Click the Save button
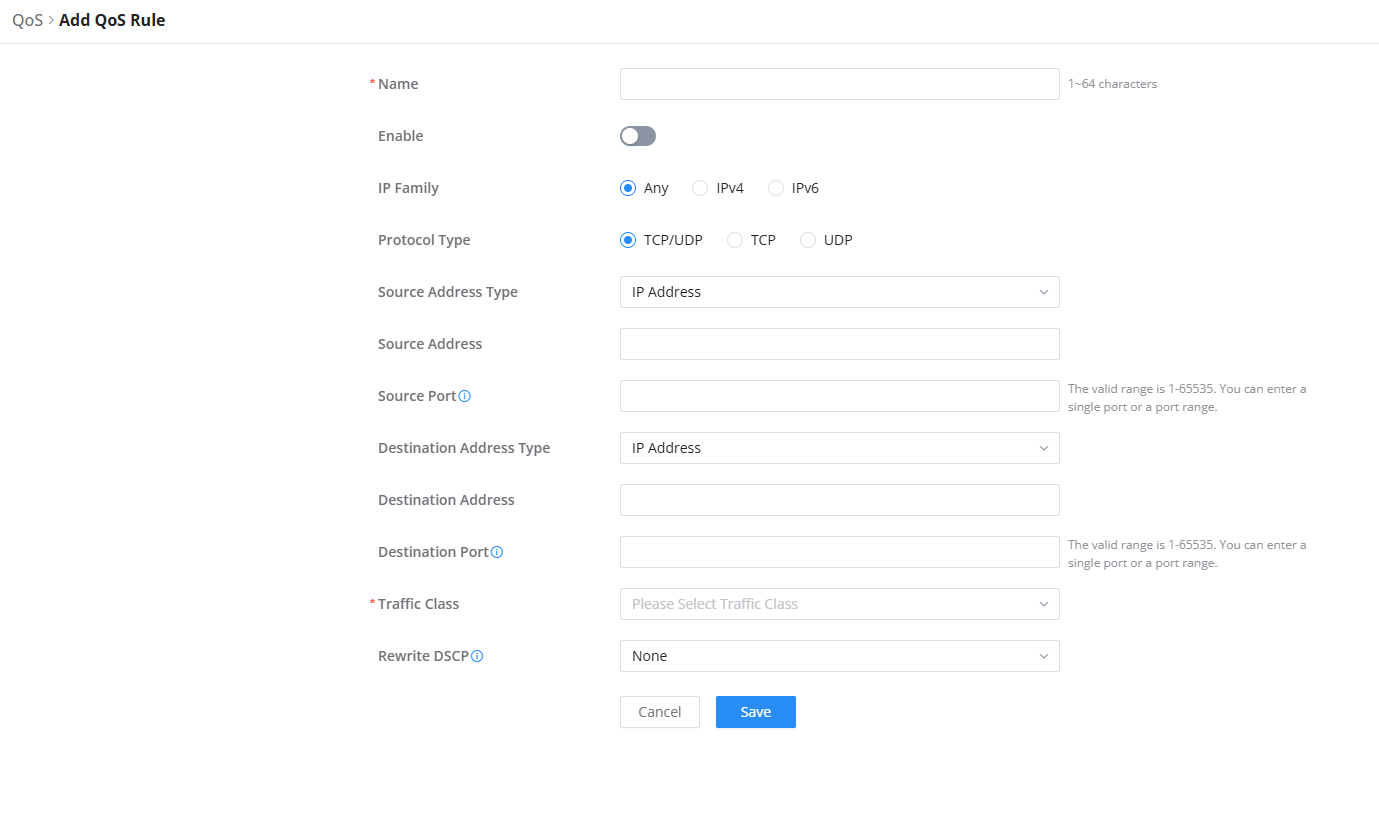The height and width of the screenshot is (813, 1379). tap(756, 712)
